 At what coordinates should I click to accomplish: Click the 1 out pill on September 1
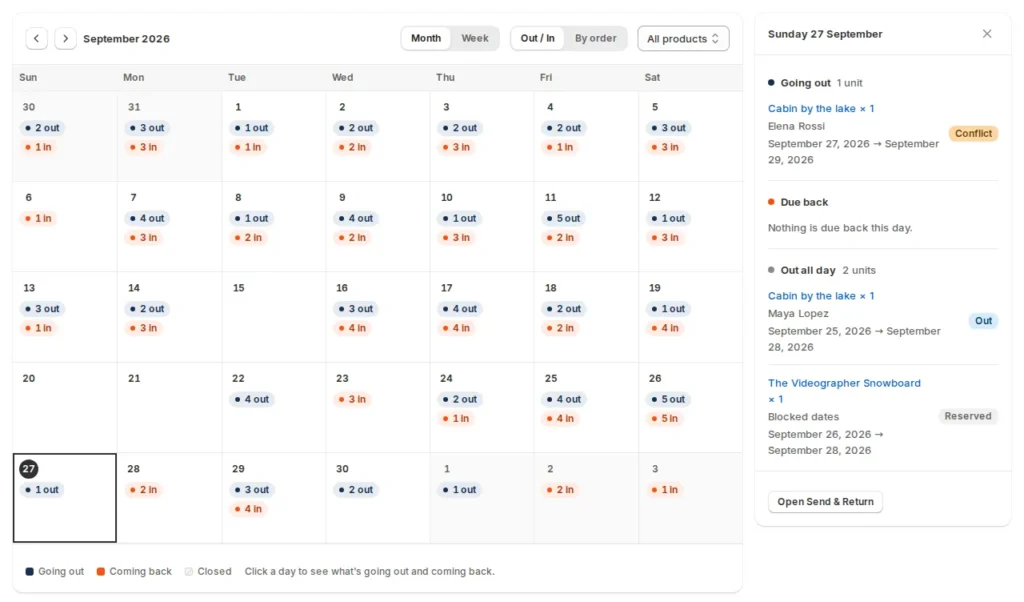click(252, 128)
